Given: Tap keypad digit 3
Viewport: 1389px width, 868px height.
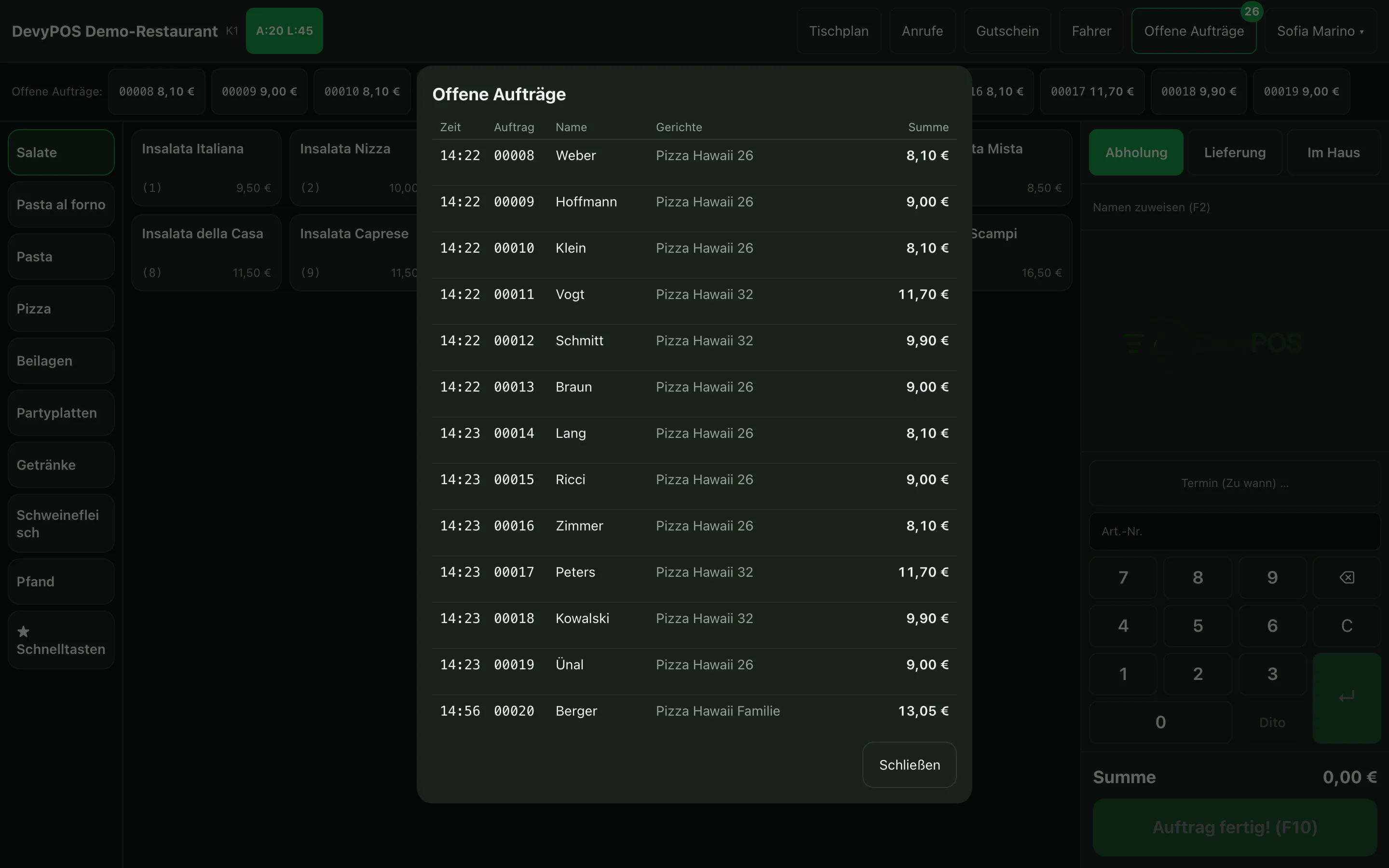Looking at the screenshot, I should (x=1272, y=674).
